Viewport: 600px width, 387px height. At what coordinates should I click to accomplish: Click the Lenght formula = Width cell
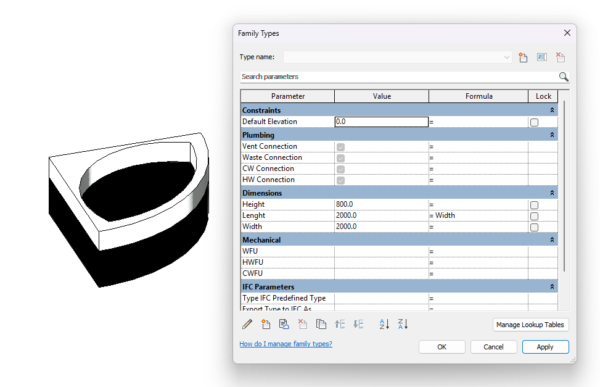pyautogui.click(x=478, y=216)
